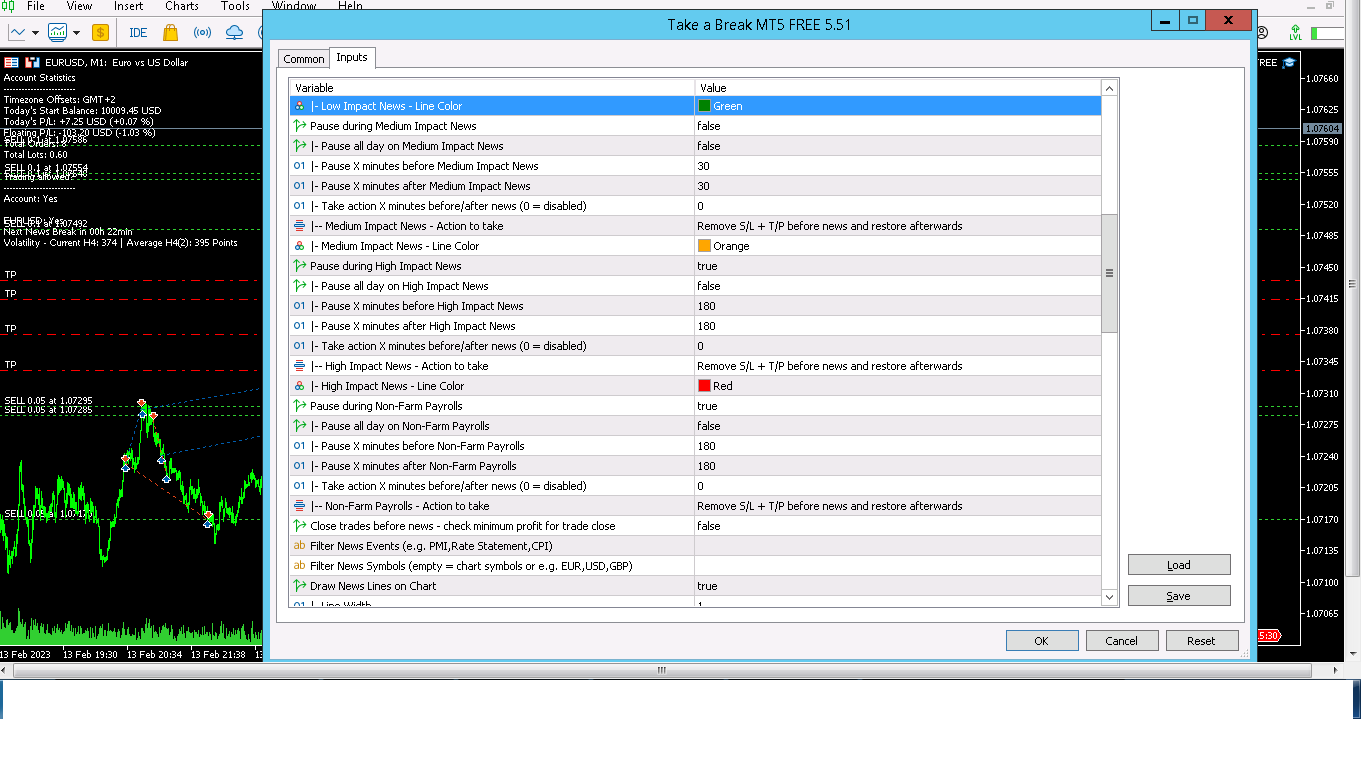Click the green LVL arrow icon
This screenshot has width=1366, height=768.
point(1296,34)
